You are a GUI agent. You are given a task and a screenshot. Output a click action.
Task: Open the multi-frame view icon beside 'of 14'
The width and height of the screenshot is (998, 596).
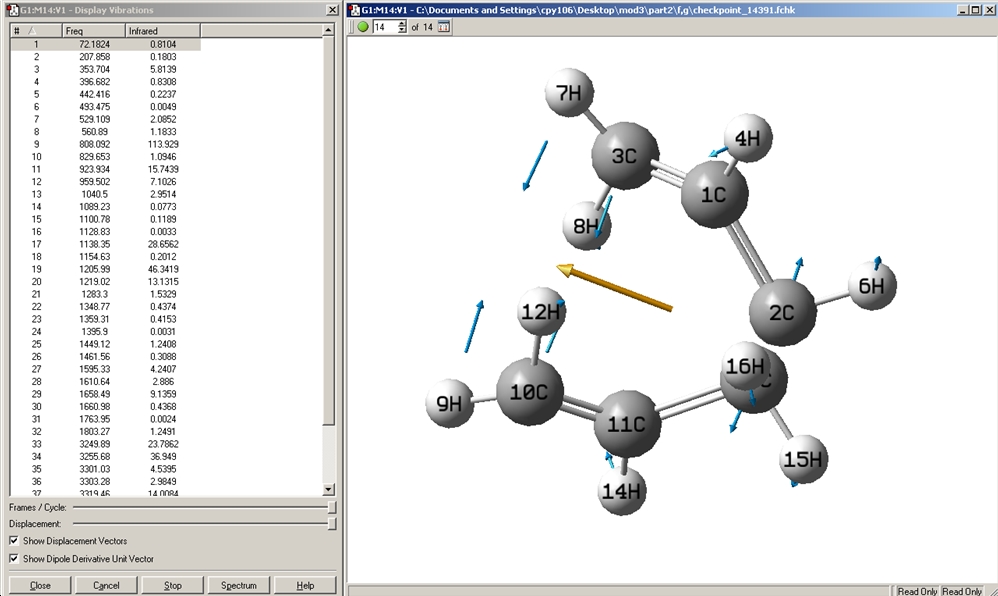click(x=444, y=27)
